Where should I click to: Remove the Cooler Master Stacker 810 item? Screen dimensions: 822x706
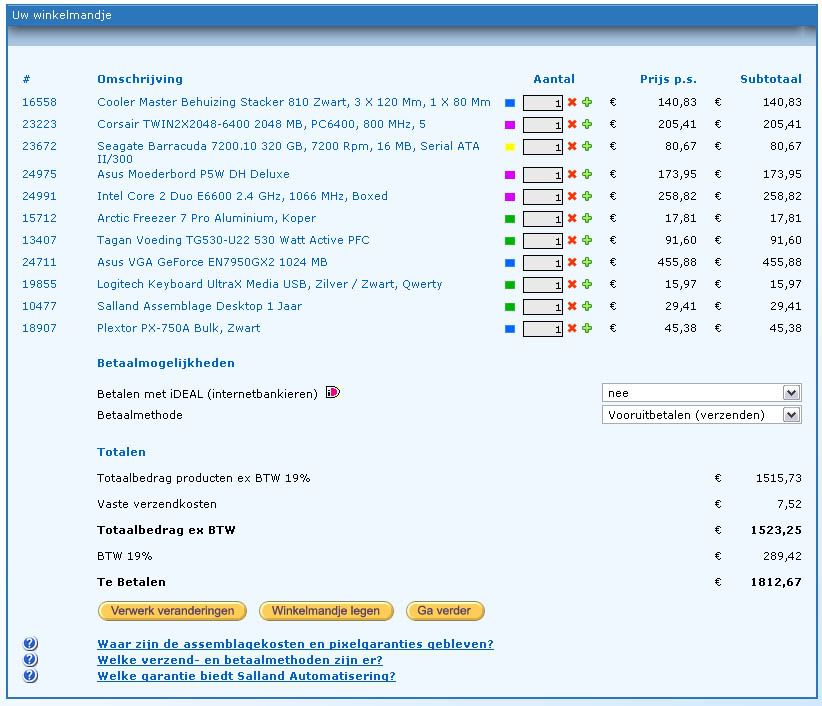tap(572, 102)
